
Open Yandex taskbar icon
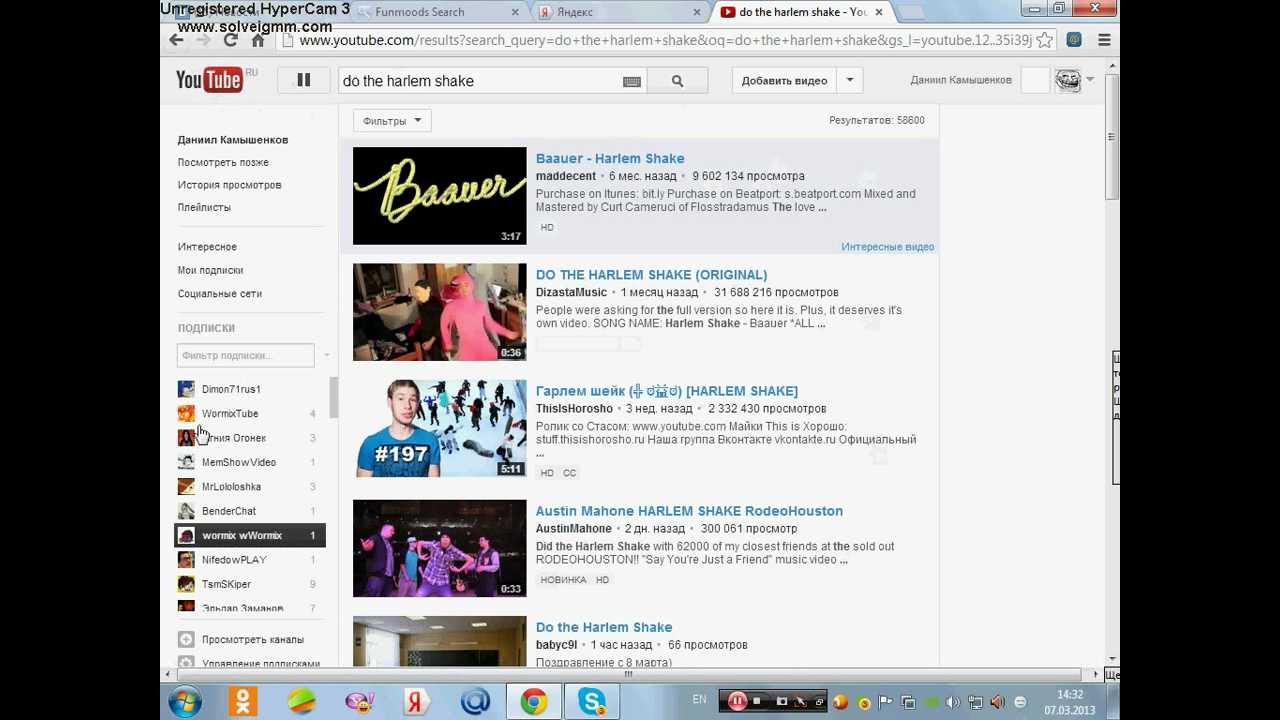point(417,702)
